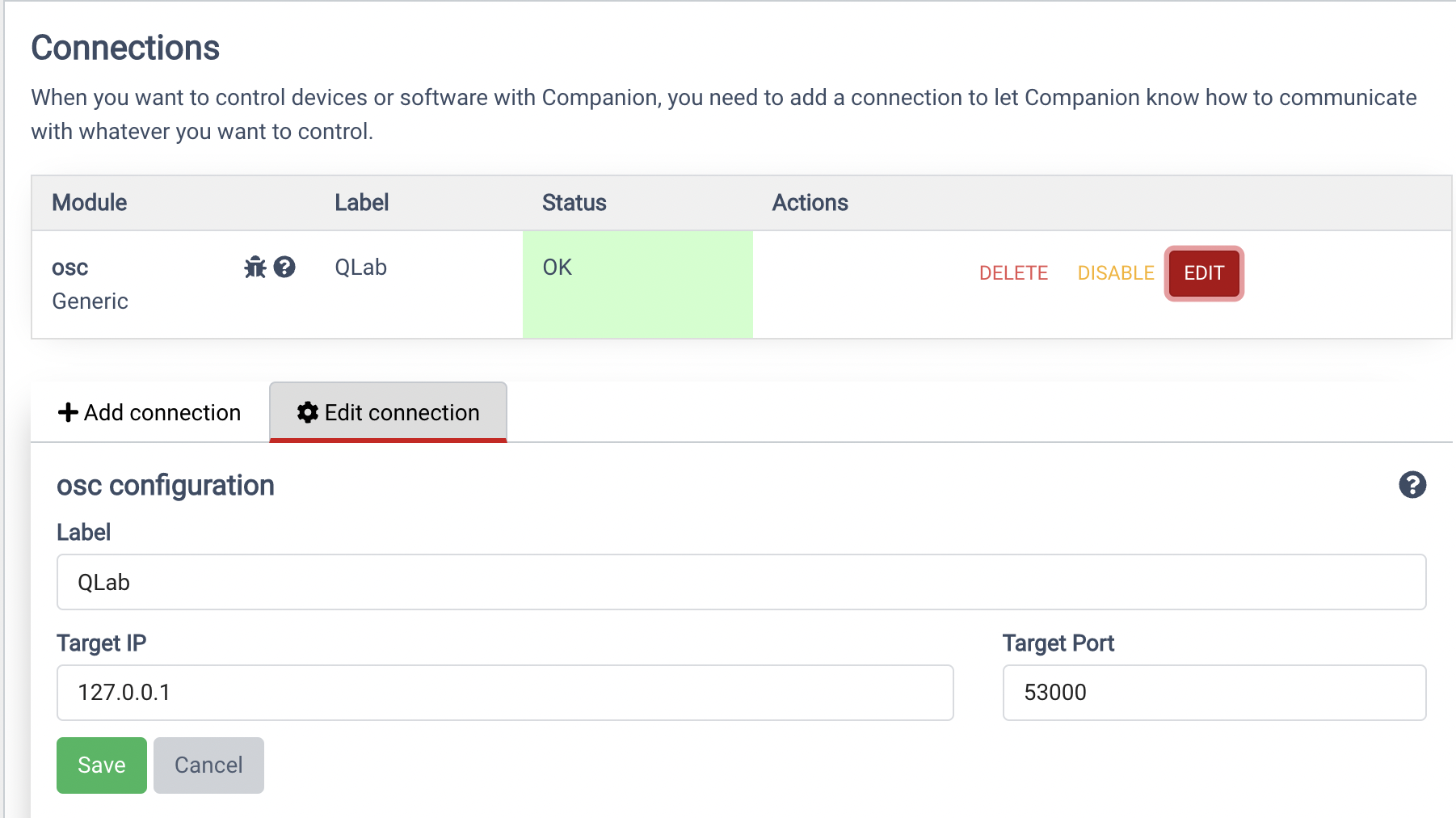Click DISABLE to turn off the osc connection
Screen dimensions: 1456x818
(1115, 273)
